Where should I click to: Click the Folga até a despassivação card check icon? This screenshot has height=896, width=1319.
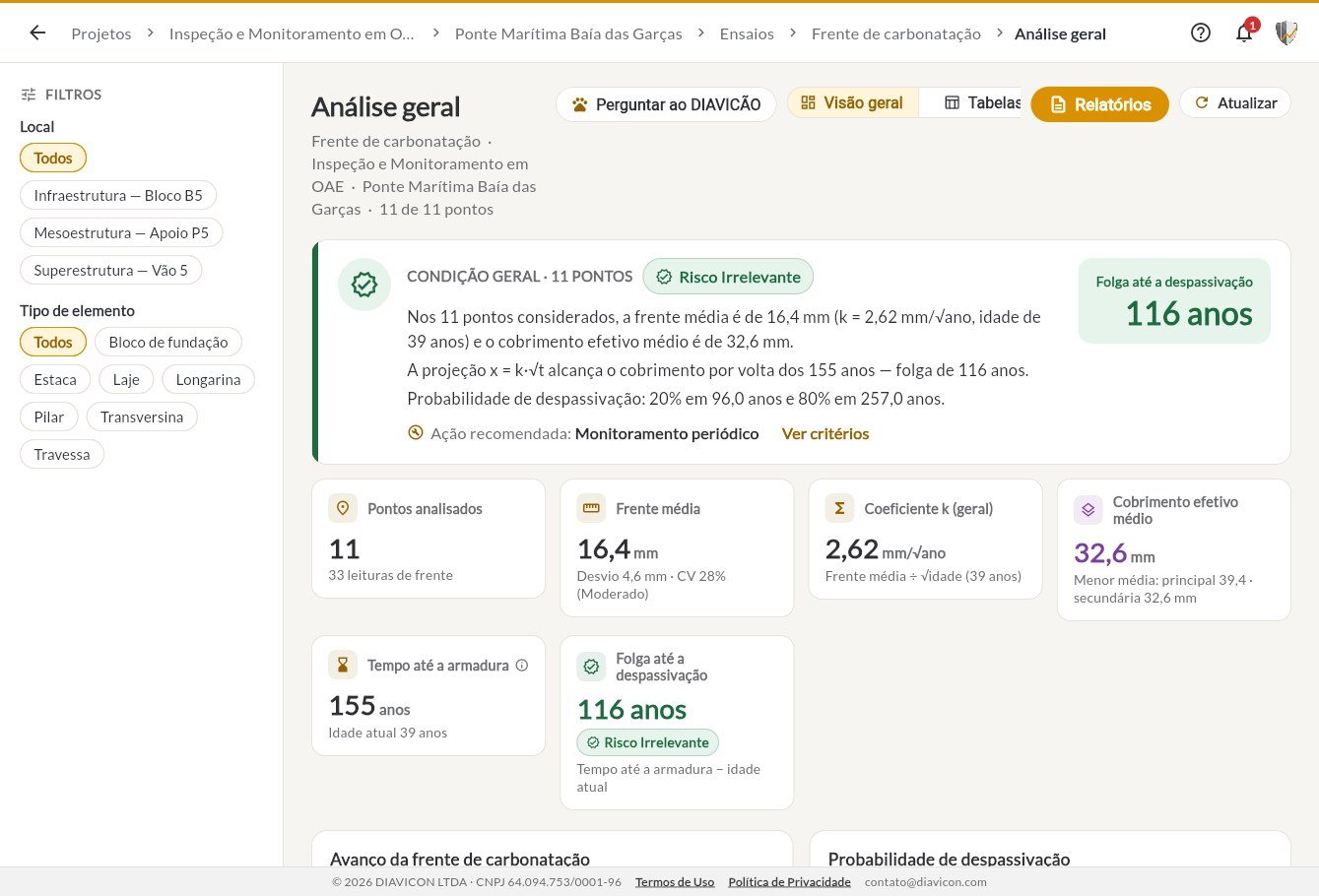coord(591,667)
